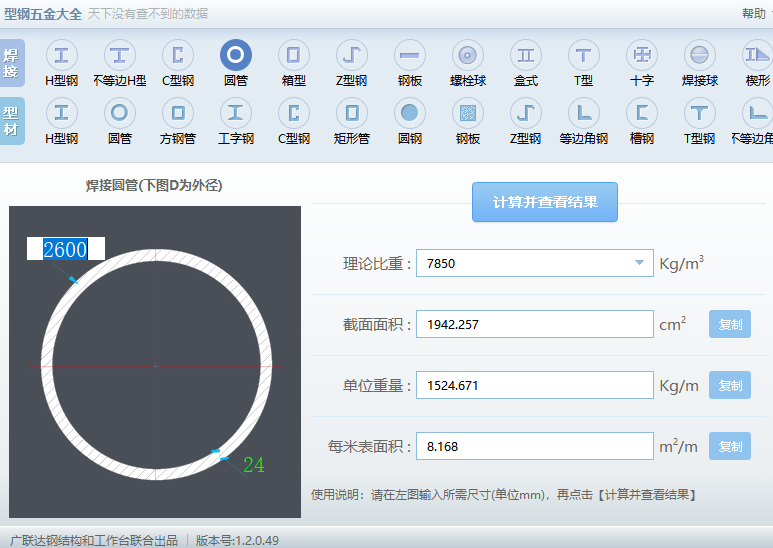Click the 截面面积 result field
The height and width of the screenshot is (548, 773).
[535, 324]
